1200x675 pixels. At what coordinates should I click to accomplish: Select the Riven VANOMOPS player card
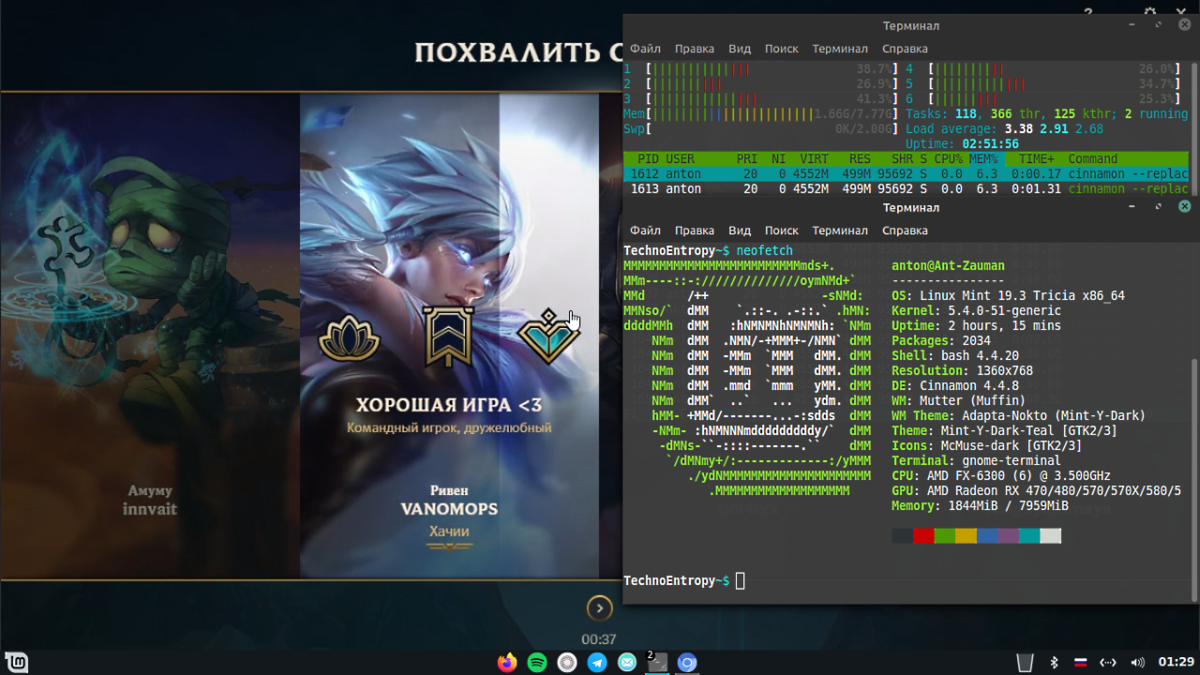(x=449, y=336)
